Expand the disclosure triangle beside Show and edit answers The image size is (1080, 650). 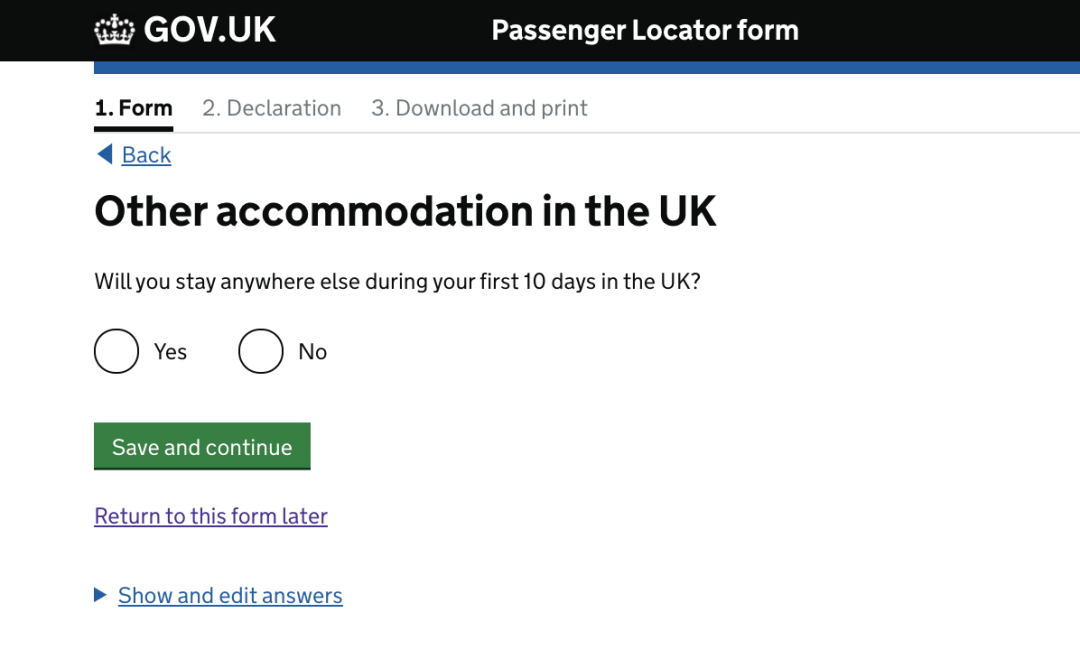100,595
